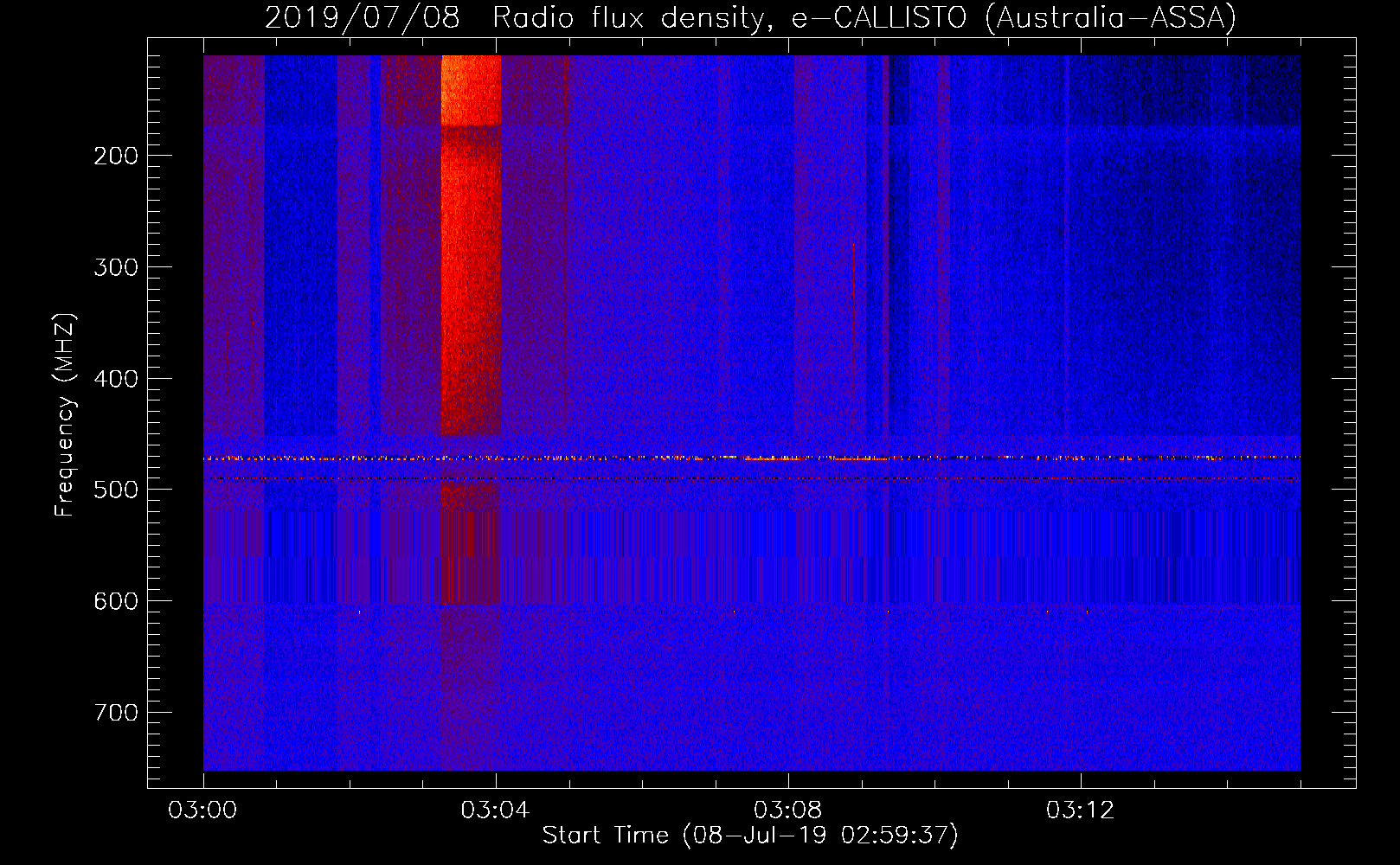Viewport: 1400px width, 865px height.
Task: Click the 03:04 time tick label
Action: [x=495, y=811]
